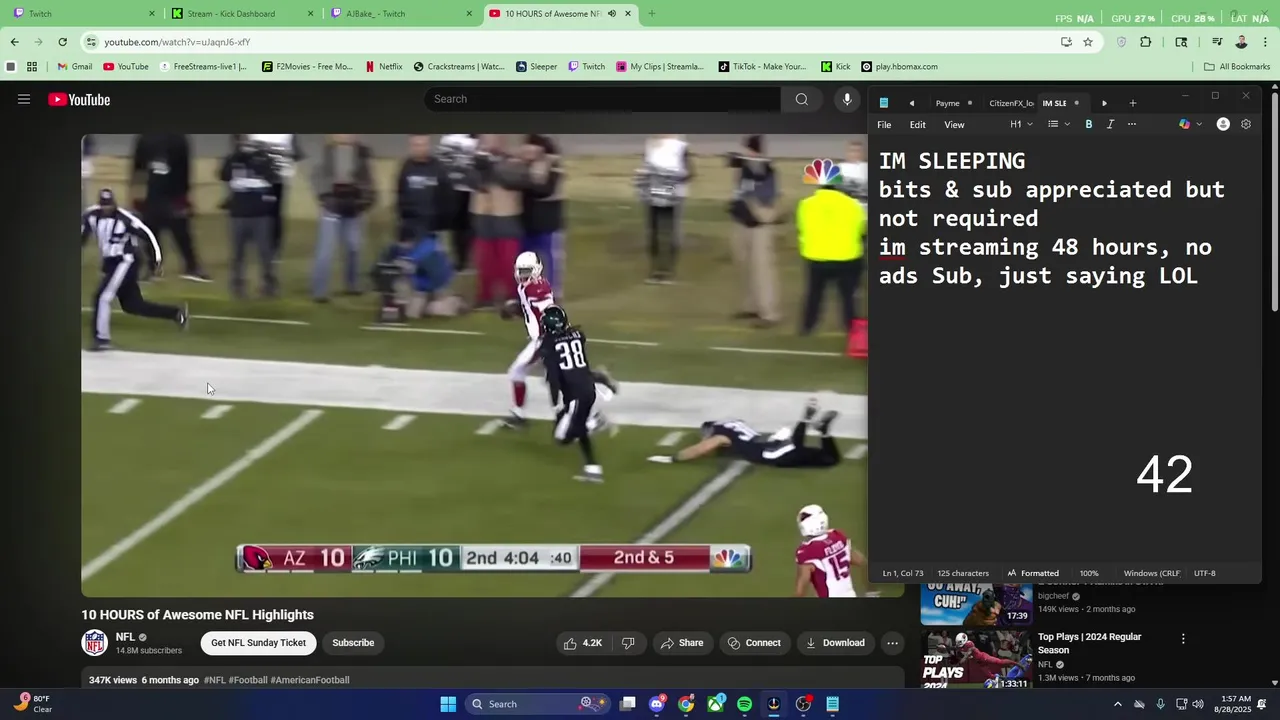Add a new Notepad tab
1280x720 pixels.
coord(1132,103)
